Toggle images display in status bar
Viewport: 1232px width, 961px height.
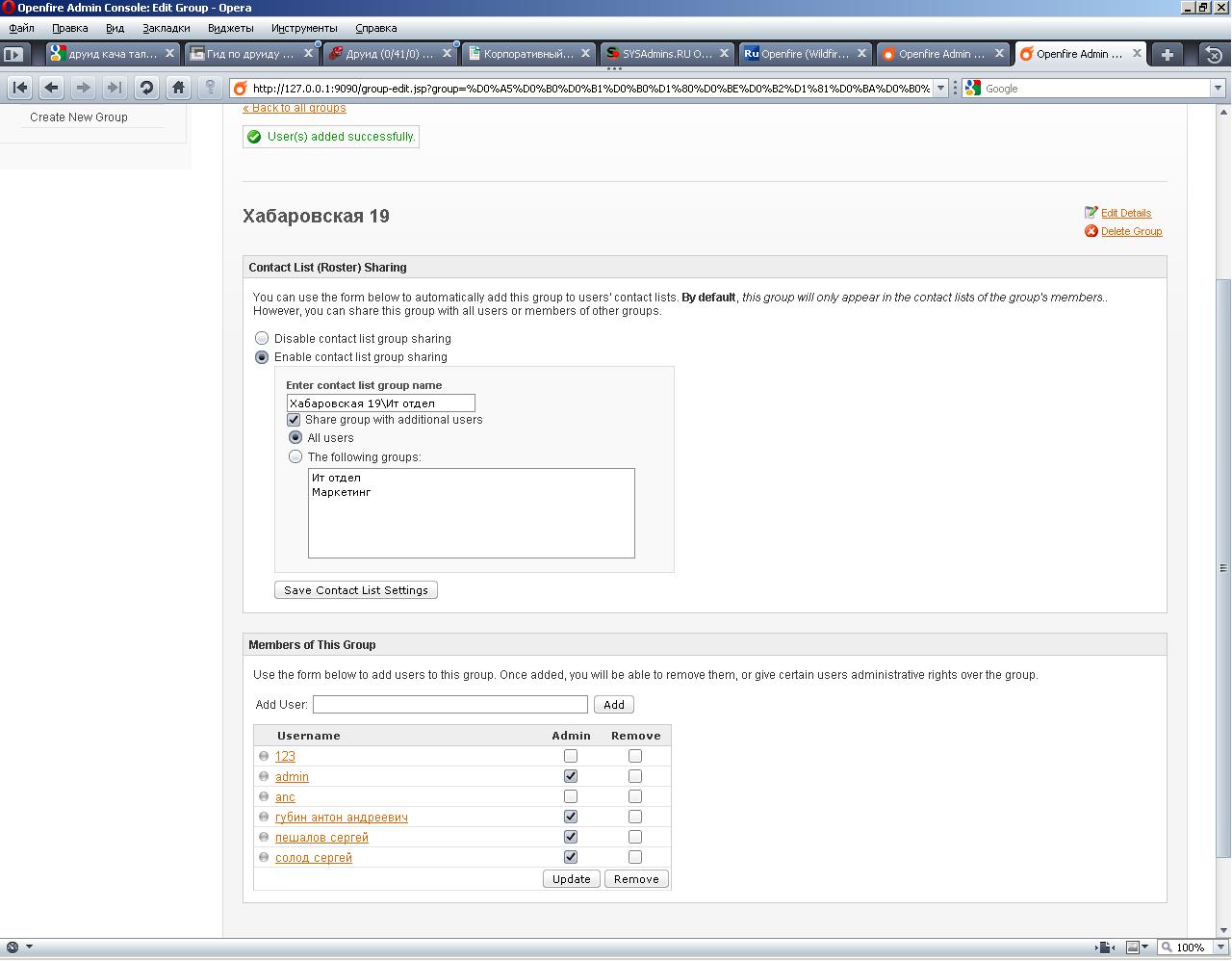click(x=1133, y=948)
